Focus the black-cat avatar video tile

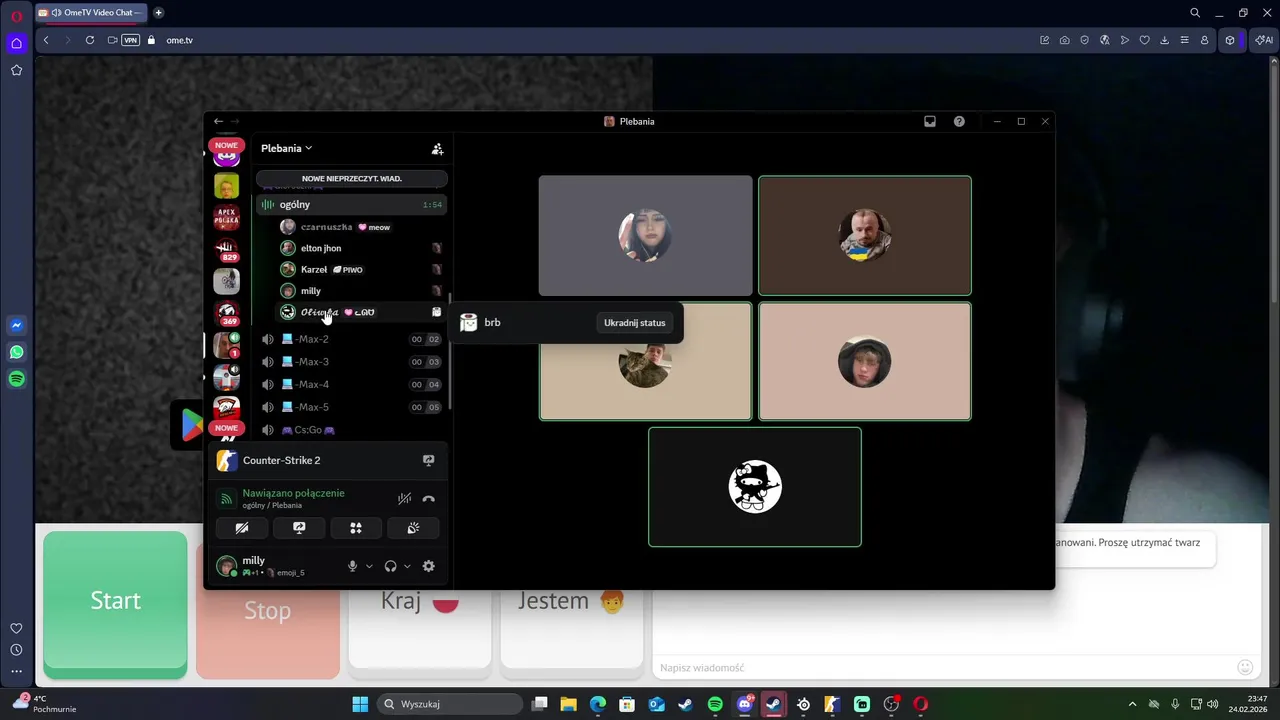click(x=754, y=487)
